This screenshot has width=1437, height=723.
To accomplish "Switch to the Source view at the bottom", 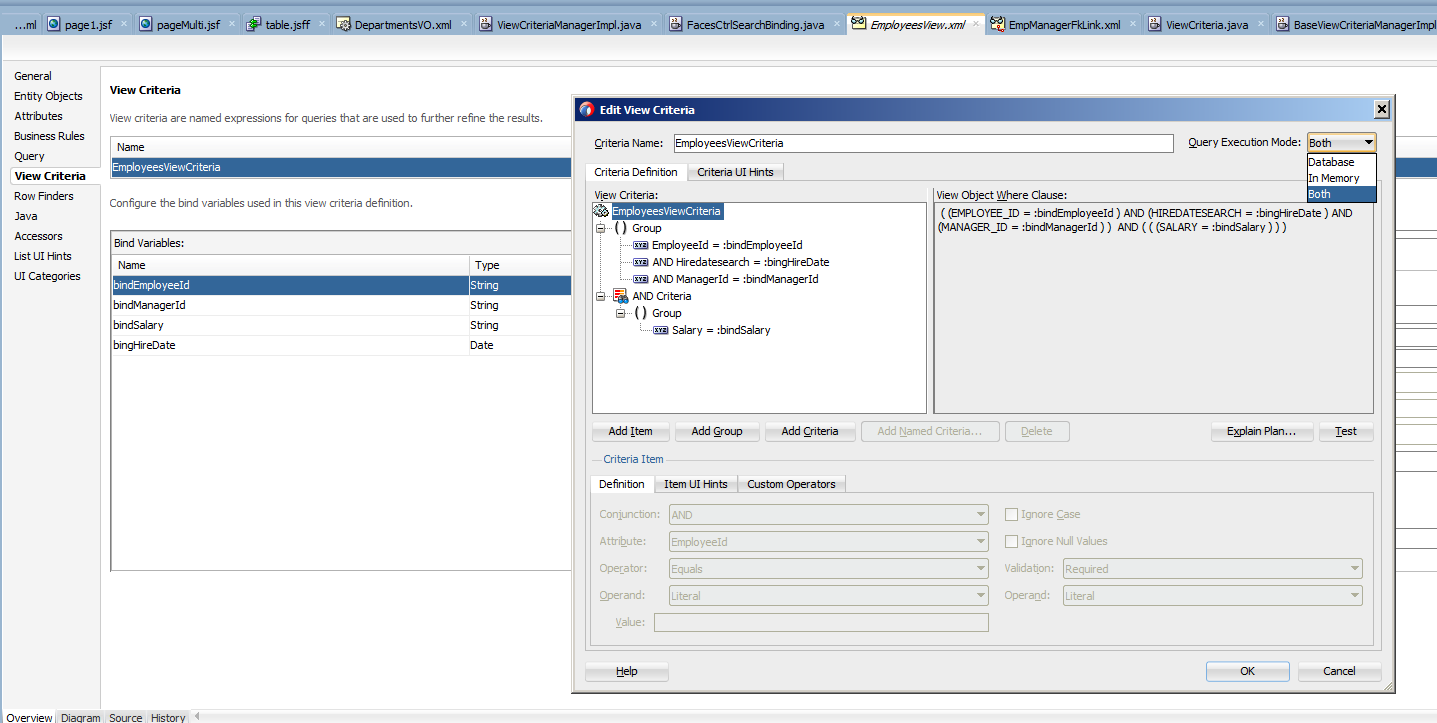I will click(x=125, y=717).
